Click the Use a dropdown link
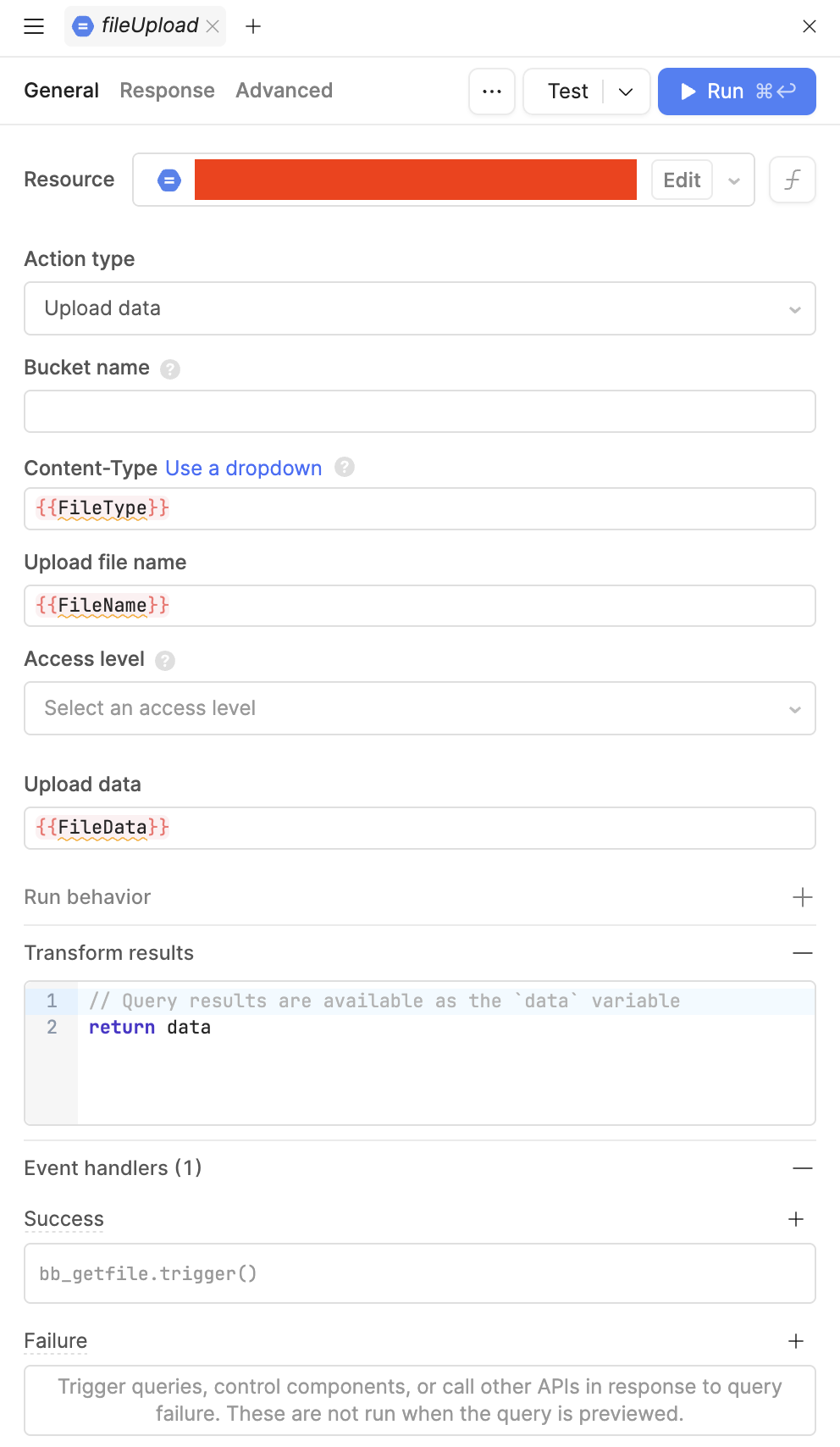840x1447 pixels. (243, 468)
